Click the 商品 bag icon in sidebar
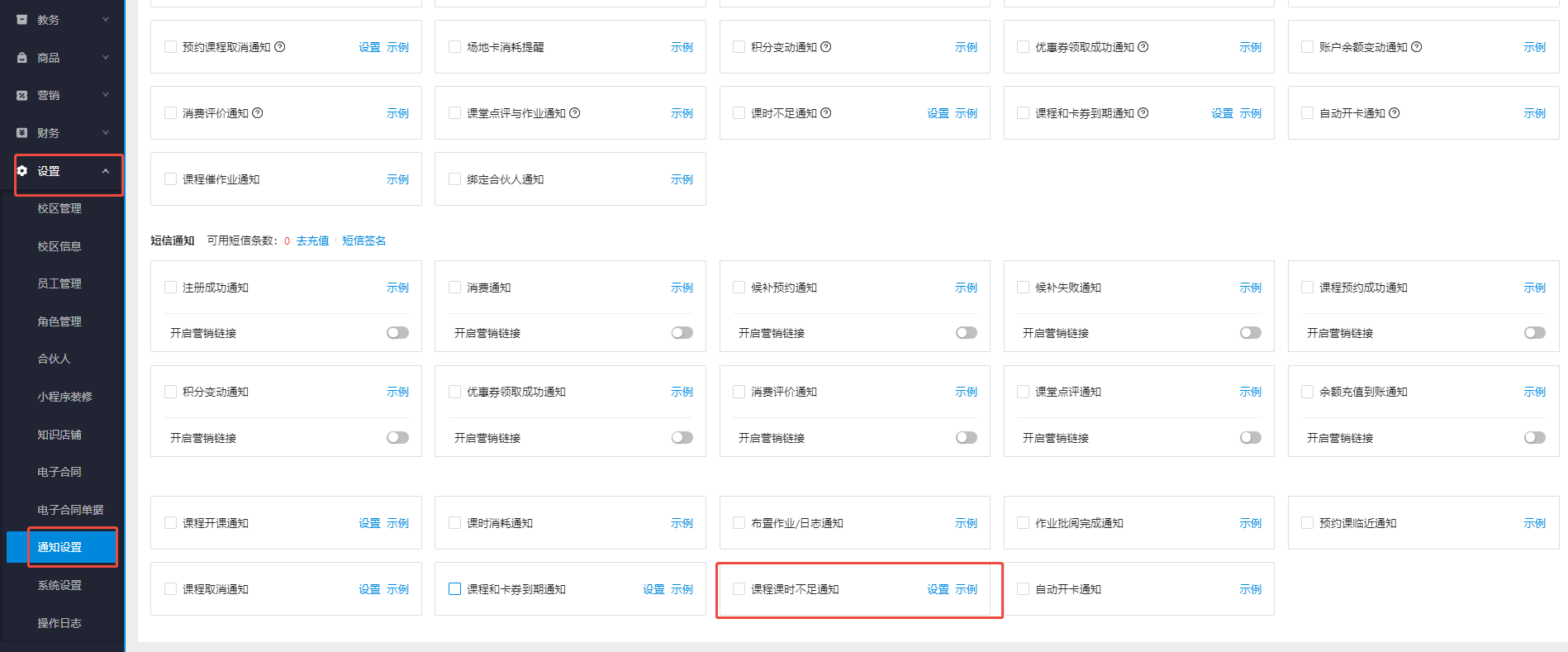Viewport: 1568px width, 652px height. point(22,58)
